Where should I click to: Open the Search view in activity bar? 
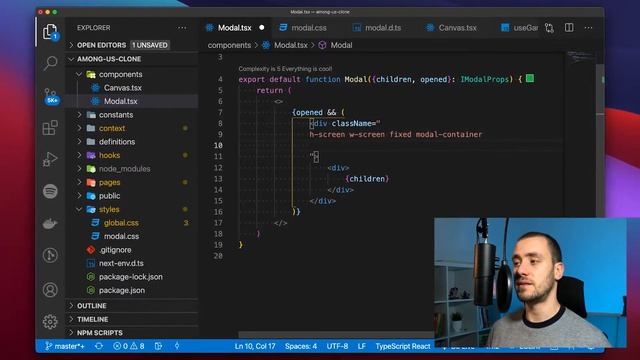[x=50, y=63]
